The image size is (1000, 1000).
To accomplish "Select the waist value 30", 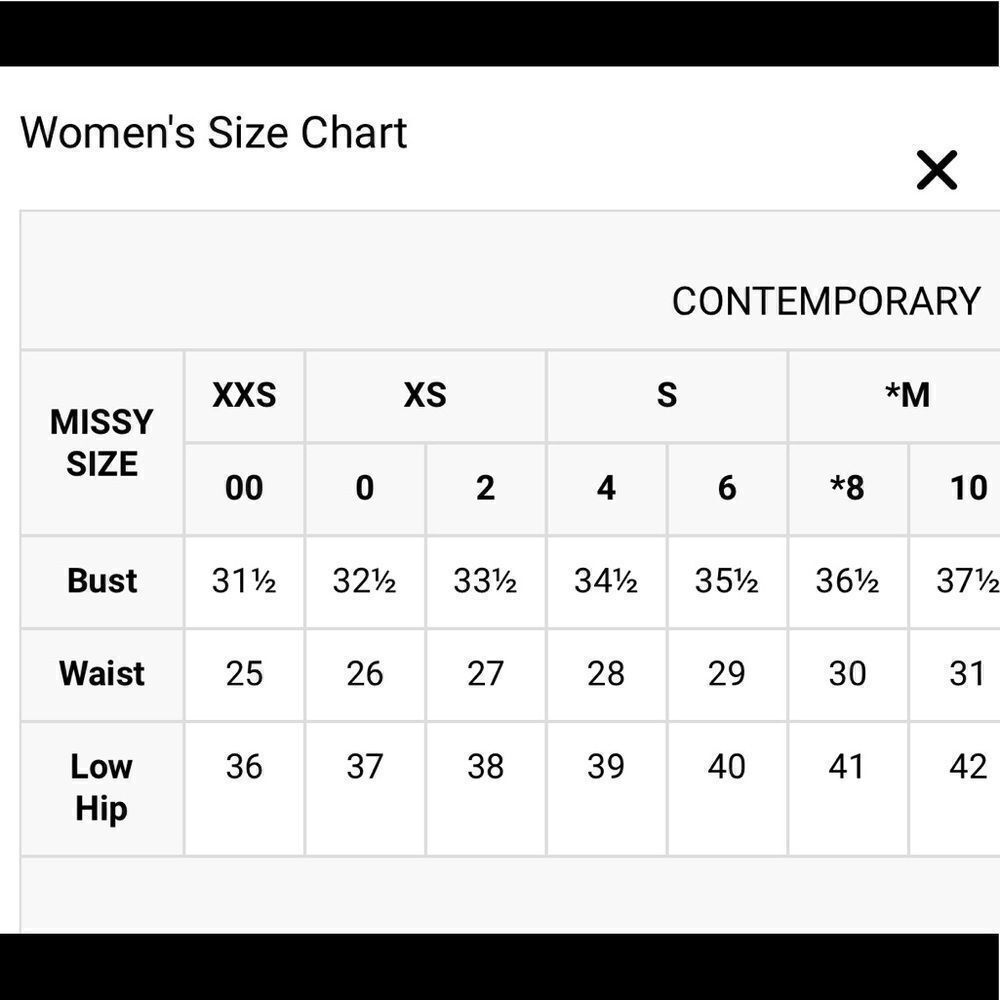I will [x=847, y=674].
